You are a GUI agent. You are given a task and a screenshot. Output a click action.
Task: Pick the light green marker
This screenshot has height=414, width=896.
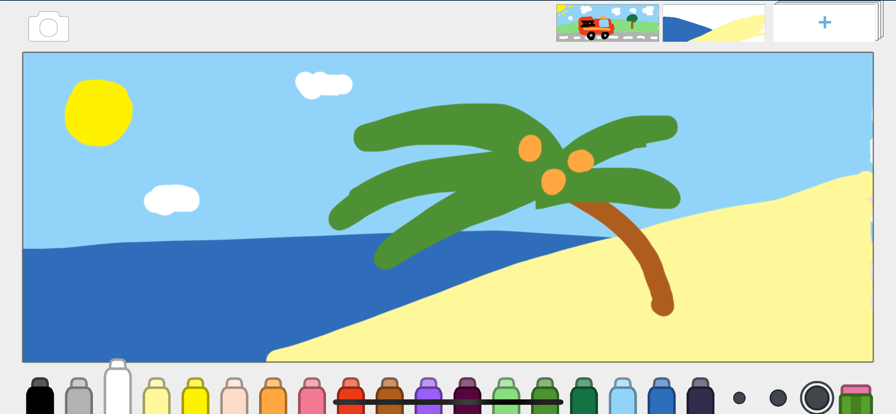point(506,396)
